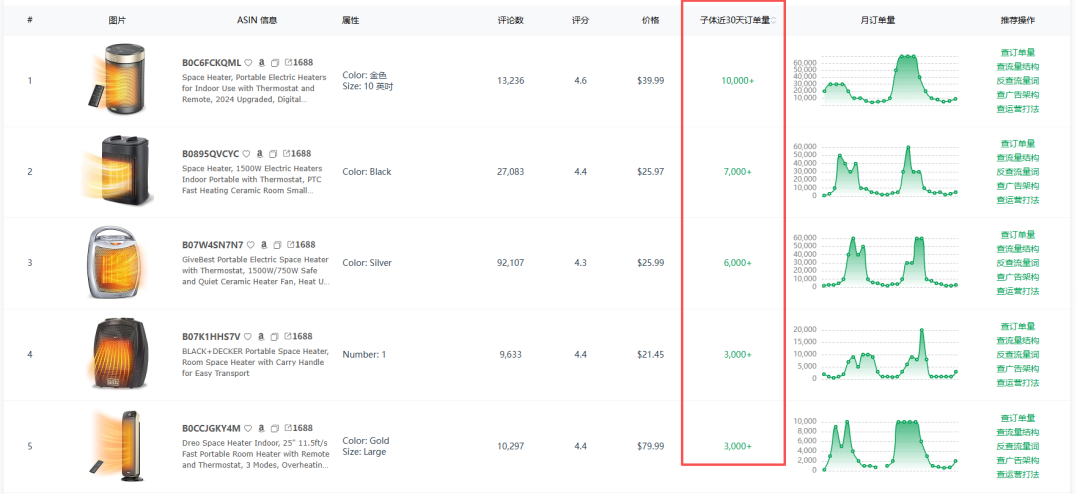
Task: Click 查订单量 link in row 1
Action: coord(1017,52)
